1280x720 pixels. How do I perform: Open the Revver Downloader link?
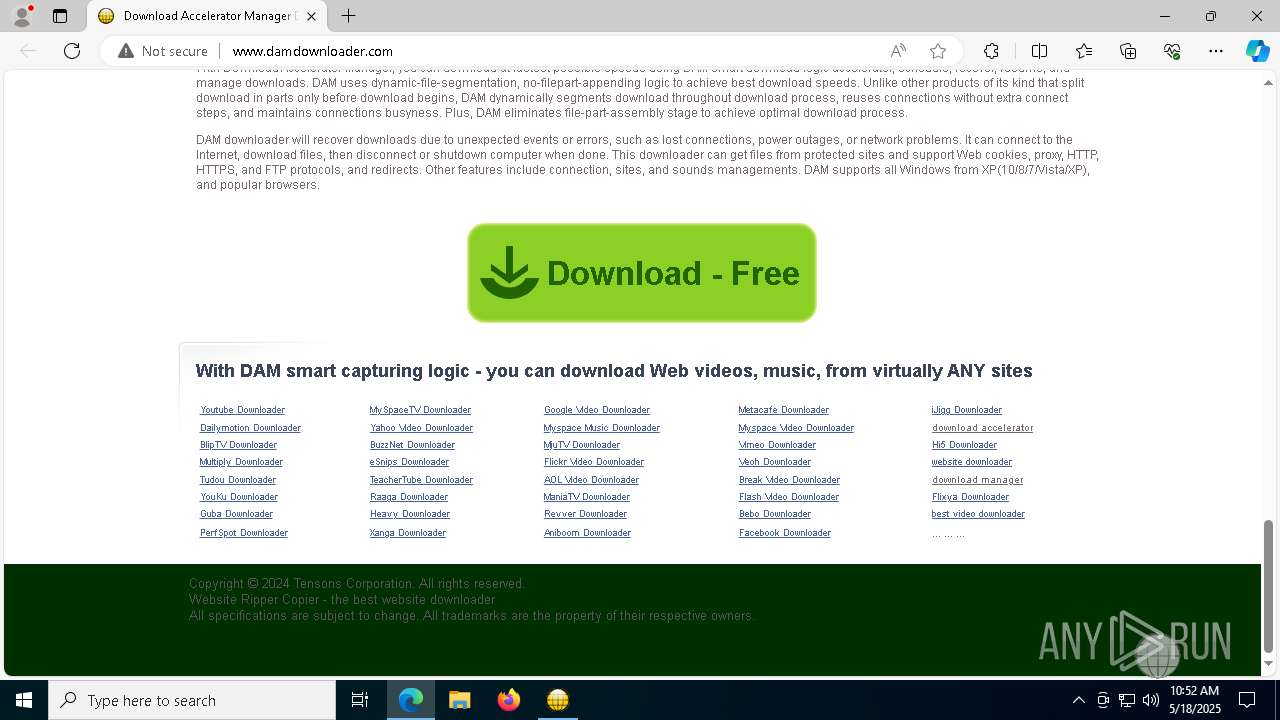[585, 514]
